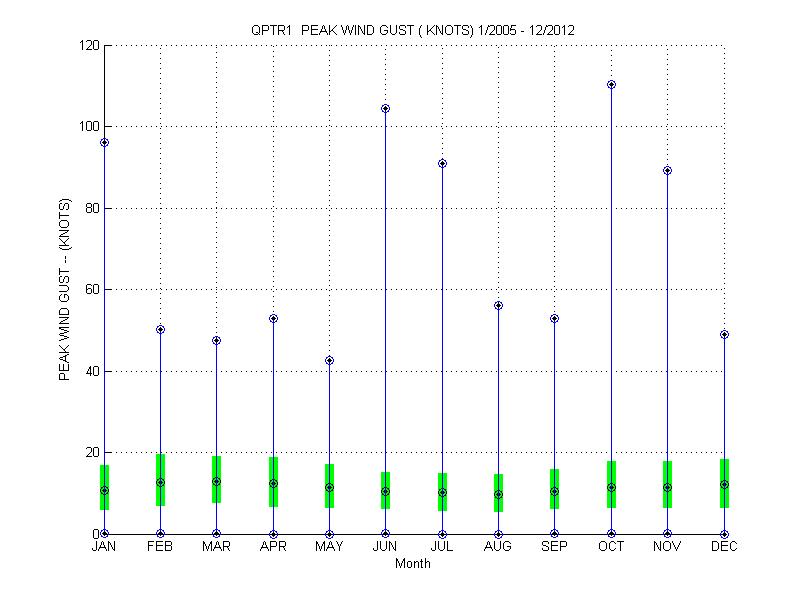Click the DEC month label

724,546
